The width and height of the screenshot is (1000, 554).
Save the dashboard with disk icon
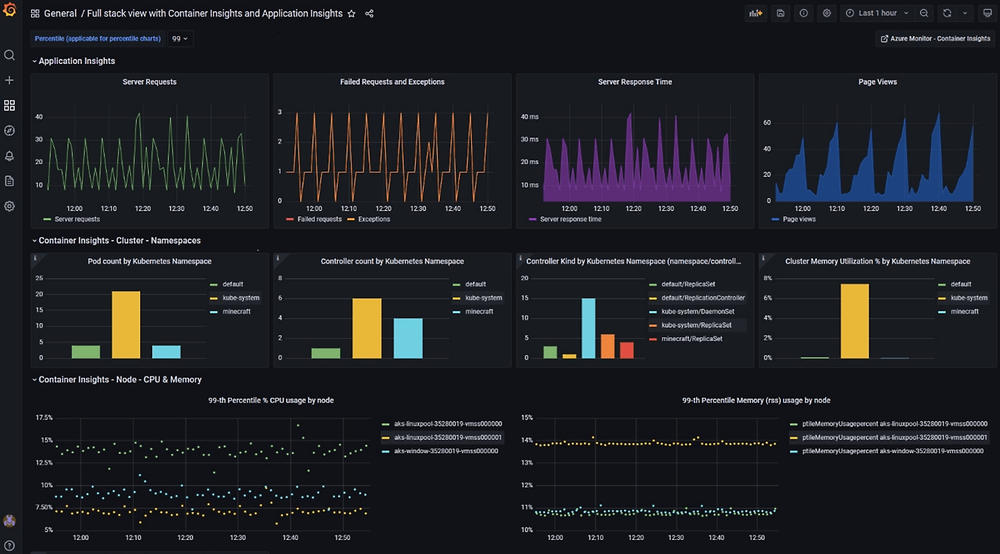coord(781,13)
